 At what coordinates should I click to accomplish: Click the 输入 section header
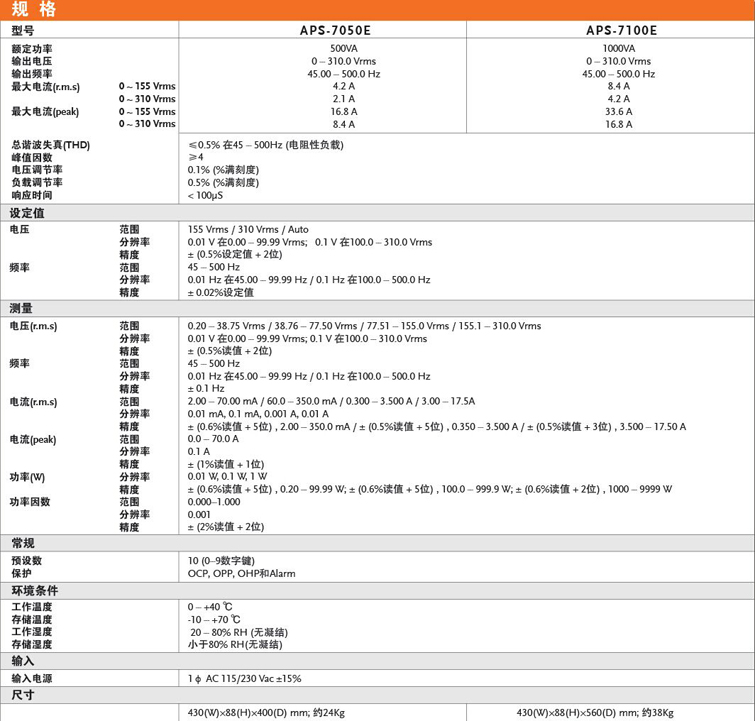[22, 661]
